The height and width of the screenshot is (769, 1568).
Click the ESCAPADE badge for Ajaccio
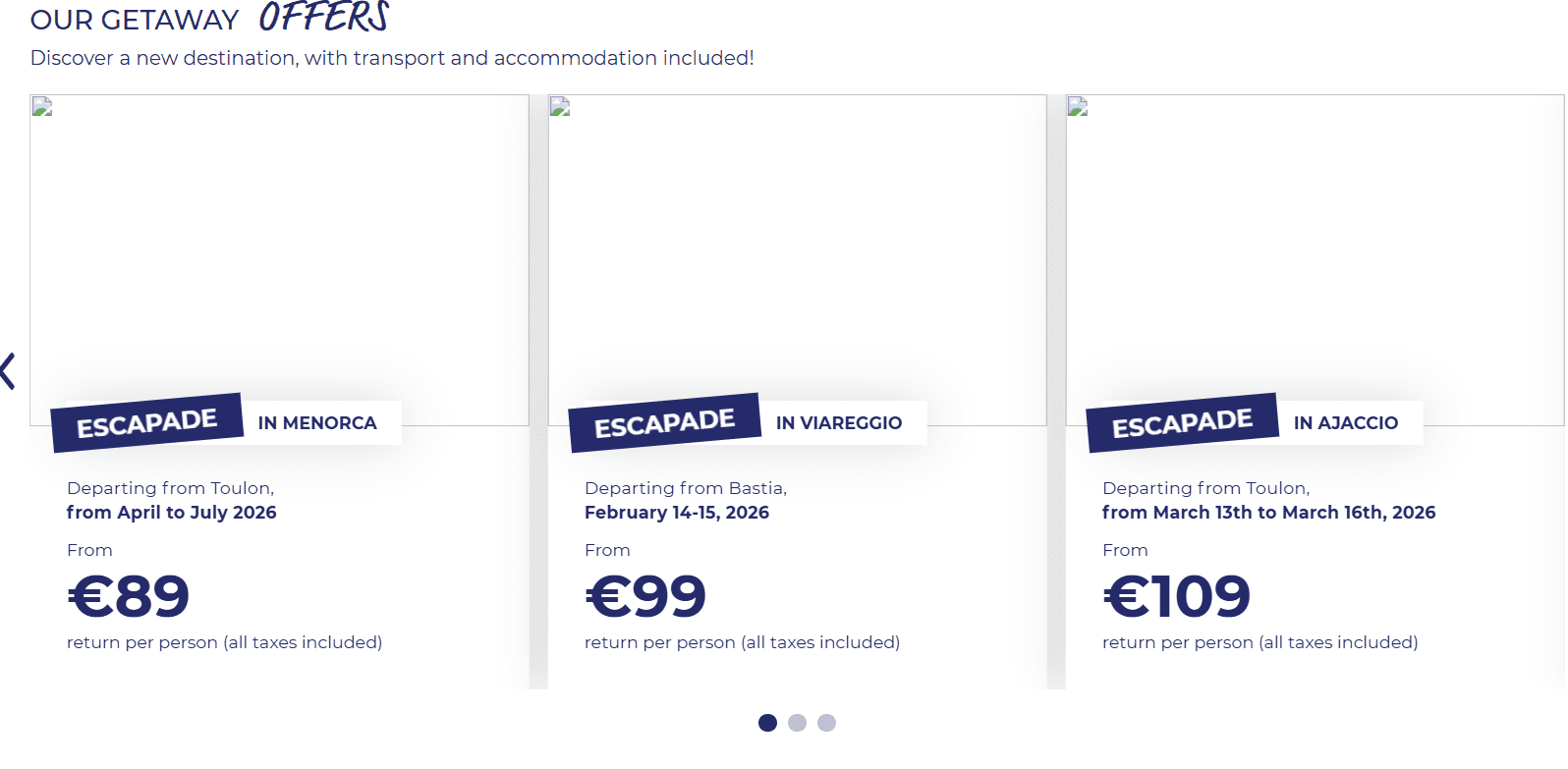click(x=1183, y=423)
